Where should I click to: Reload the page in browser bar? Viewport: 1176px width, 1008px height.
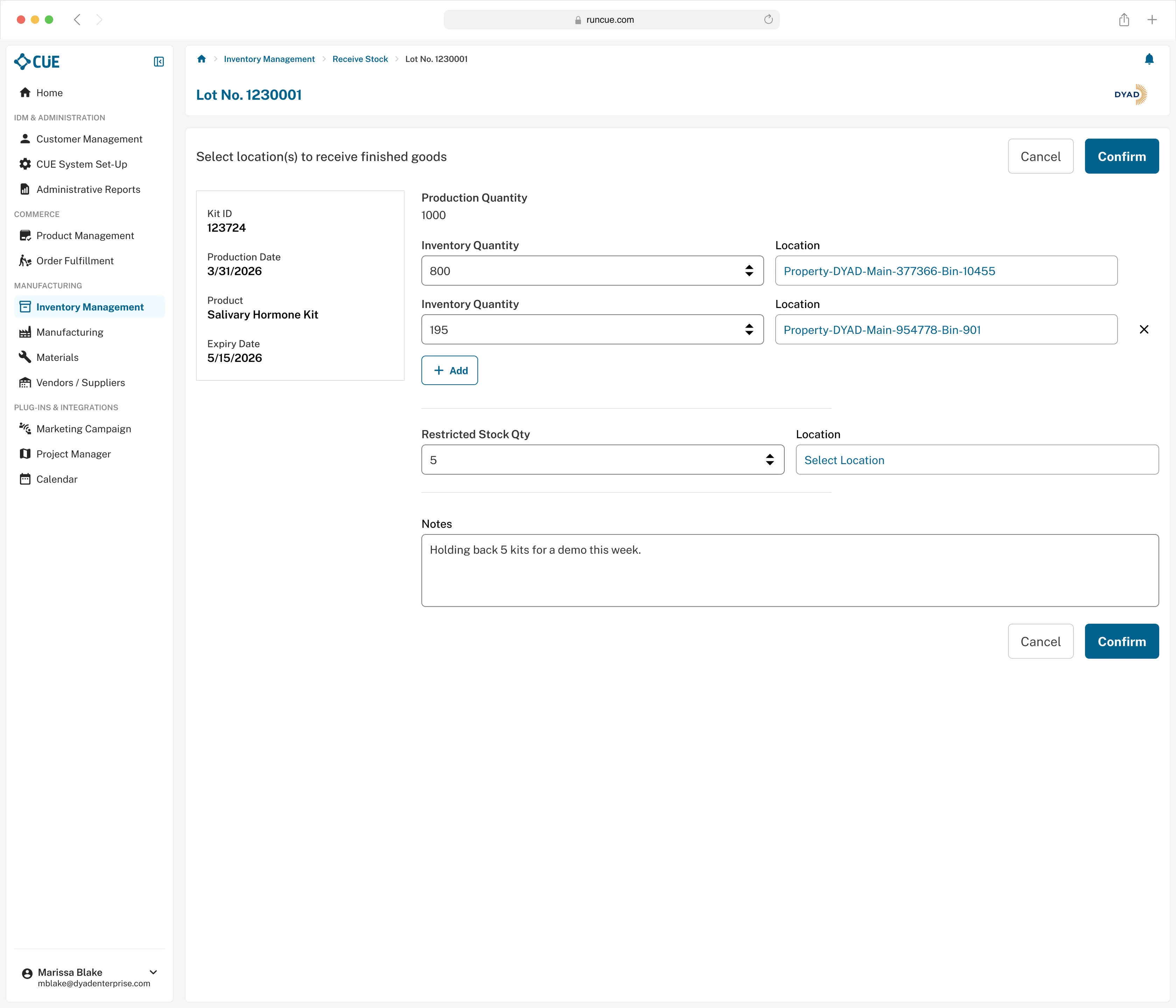point(769,19)
